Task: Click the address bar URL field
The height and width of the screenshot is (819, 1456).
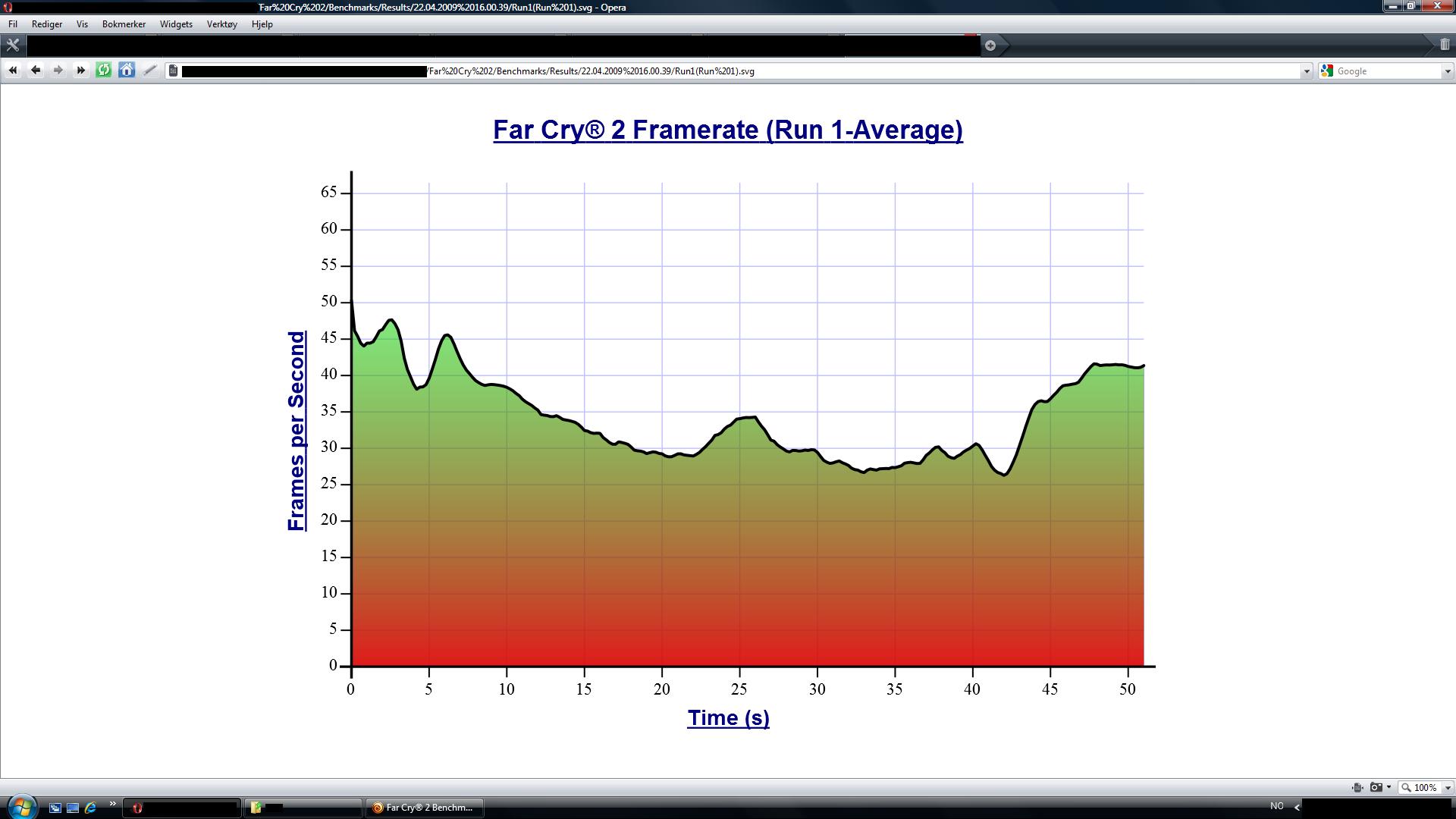Action: [x=739, y=71]
